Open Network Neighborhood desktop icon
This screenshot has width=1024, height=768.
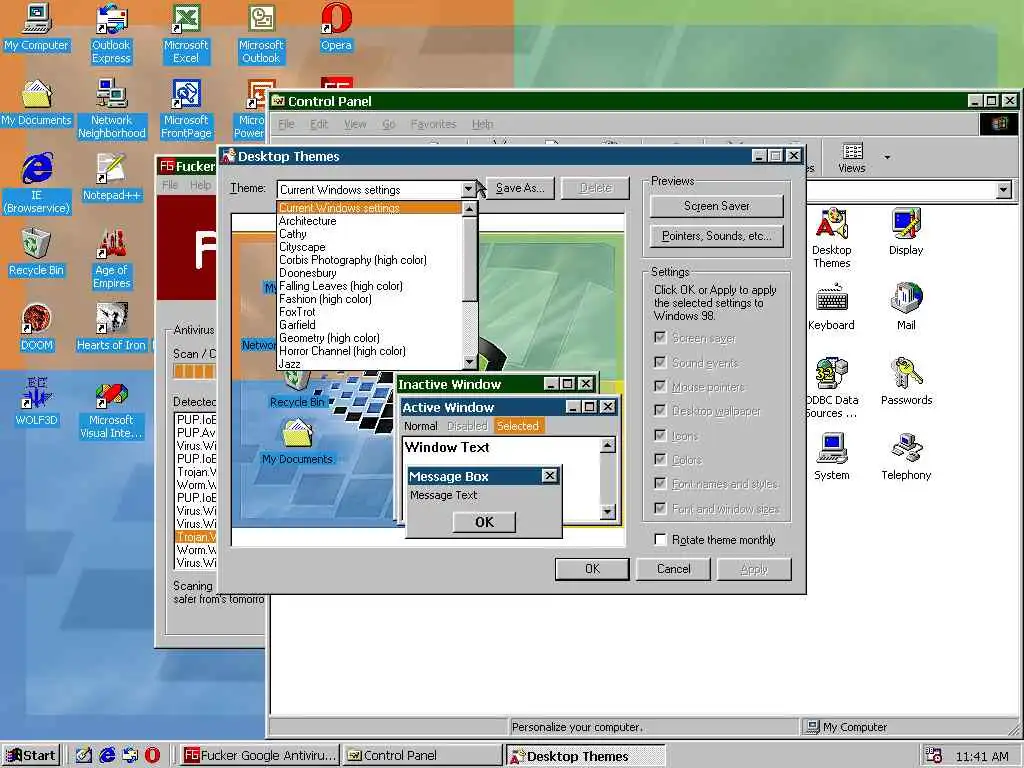click(x=112, y=108)
